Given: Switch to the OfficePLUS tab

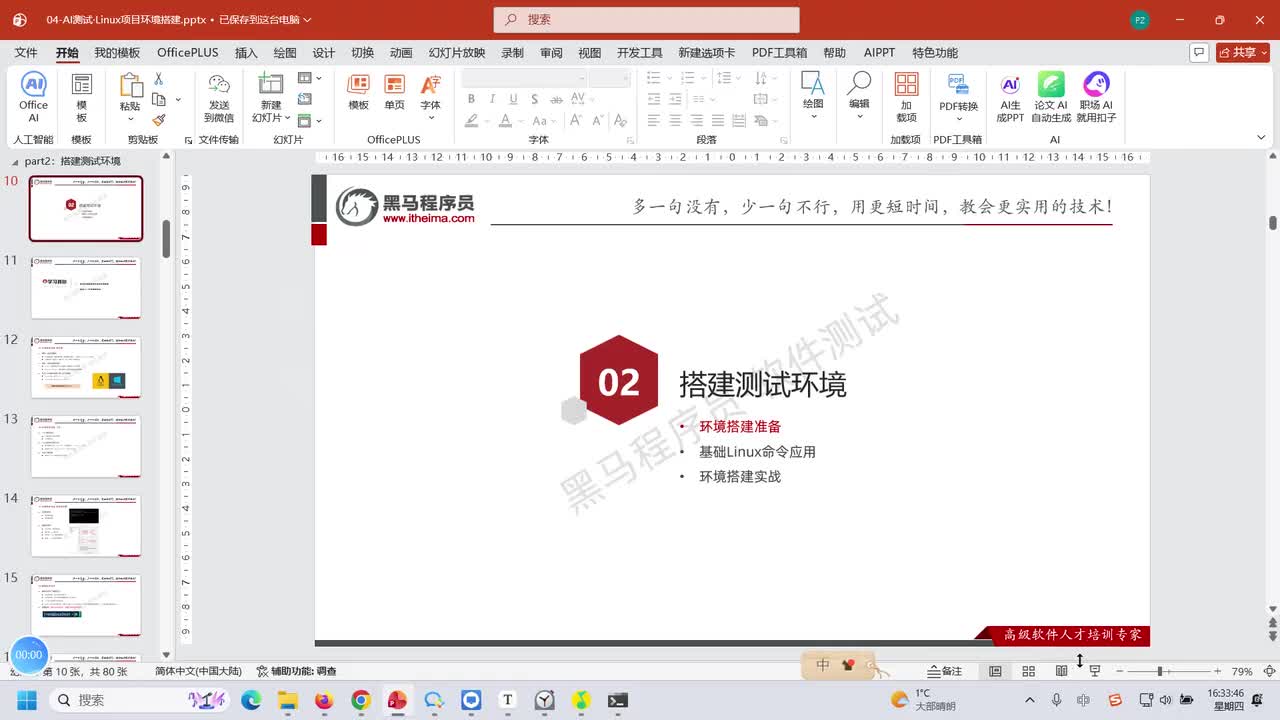Looking at the screenshot, I should 187,52.
